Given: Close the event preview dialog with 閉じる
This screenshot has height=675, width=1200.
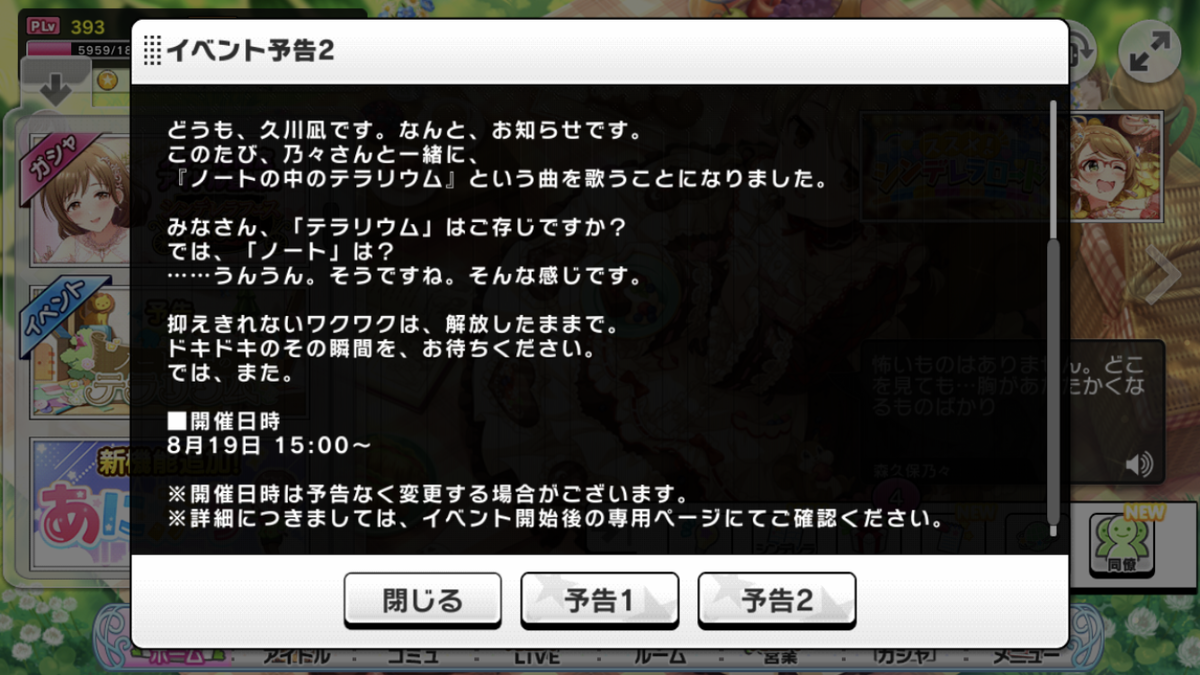Looking at the screenshot, I should (x=423, y=599).
